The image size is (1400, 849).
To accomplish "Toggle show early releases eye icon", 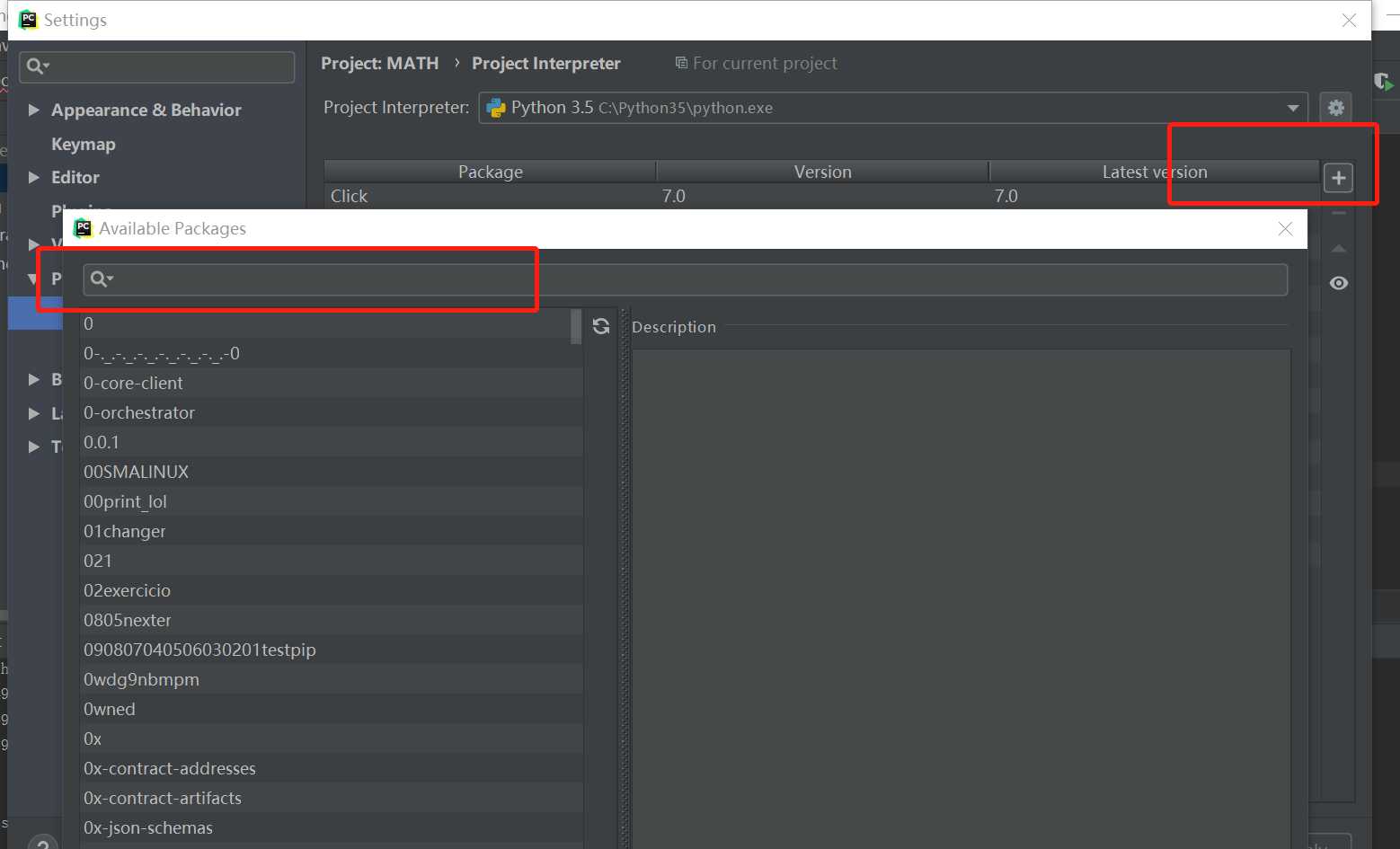I will (x=1338, y=283).
